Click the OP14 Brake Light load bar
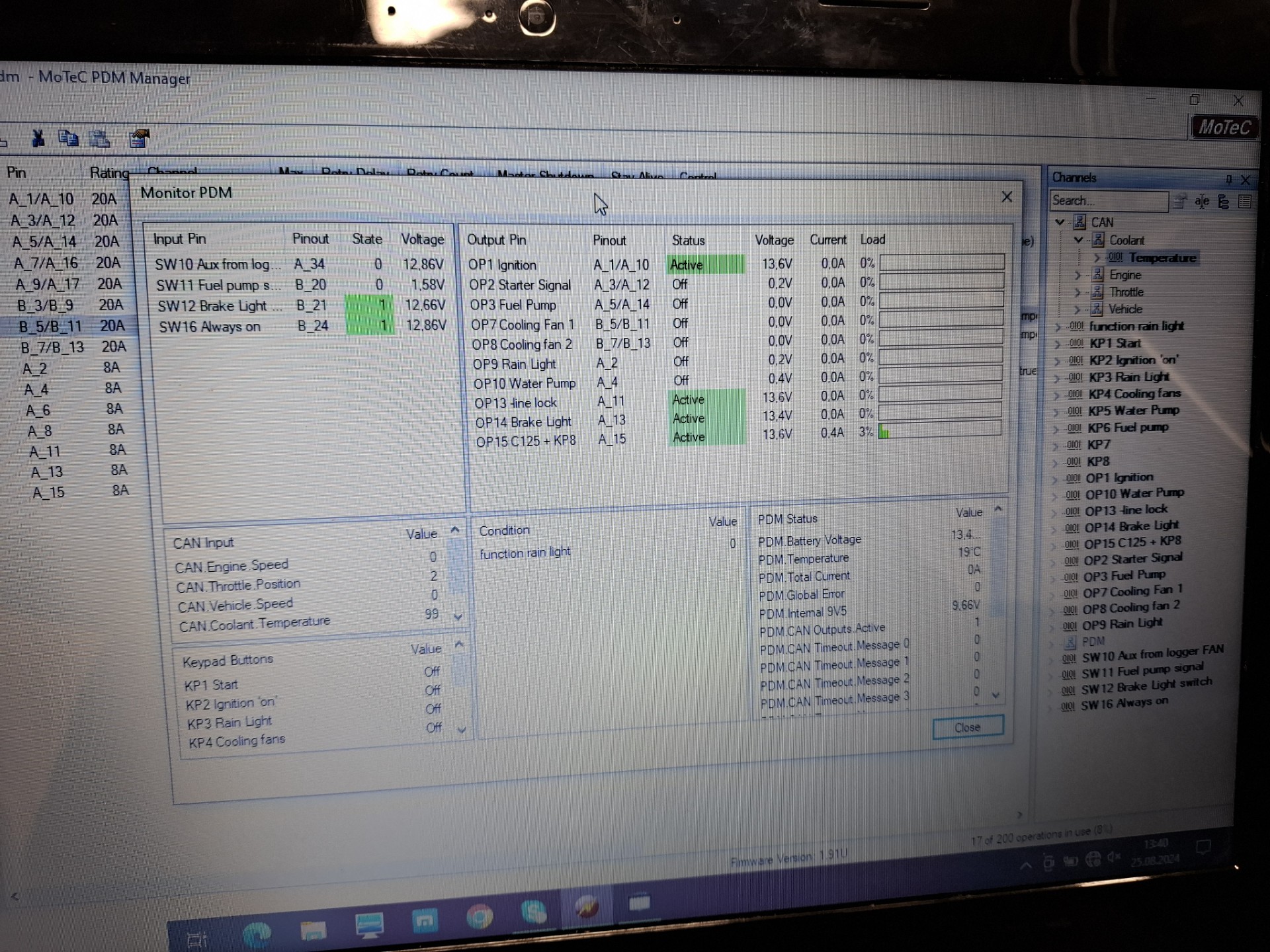 [940, 411]
